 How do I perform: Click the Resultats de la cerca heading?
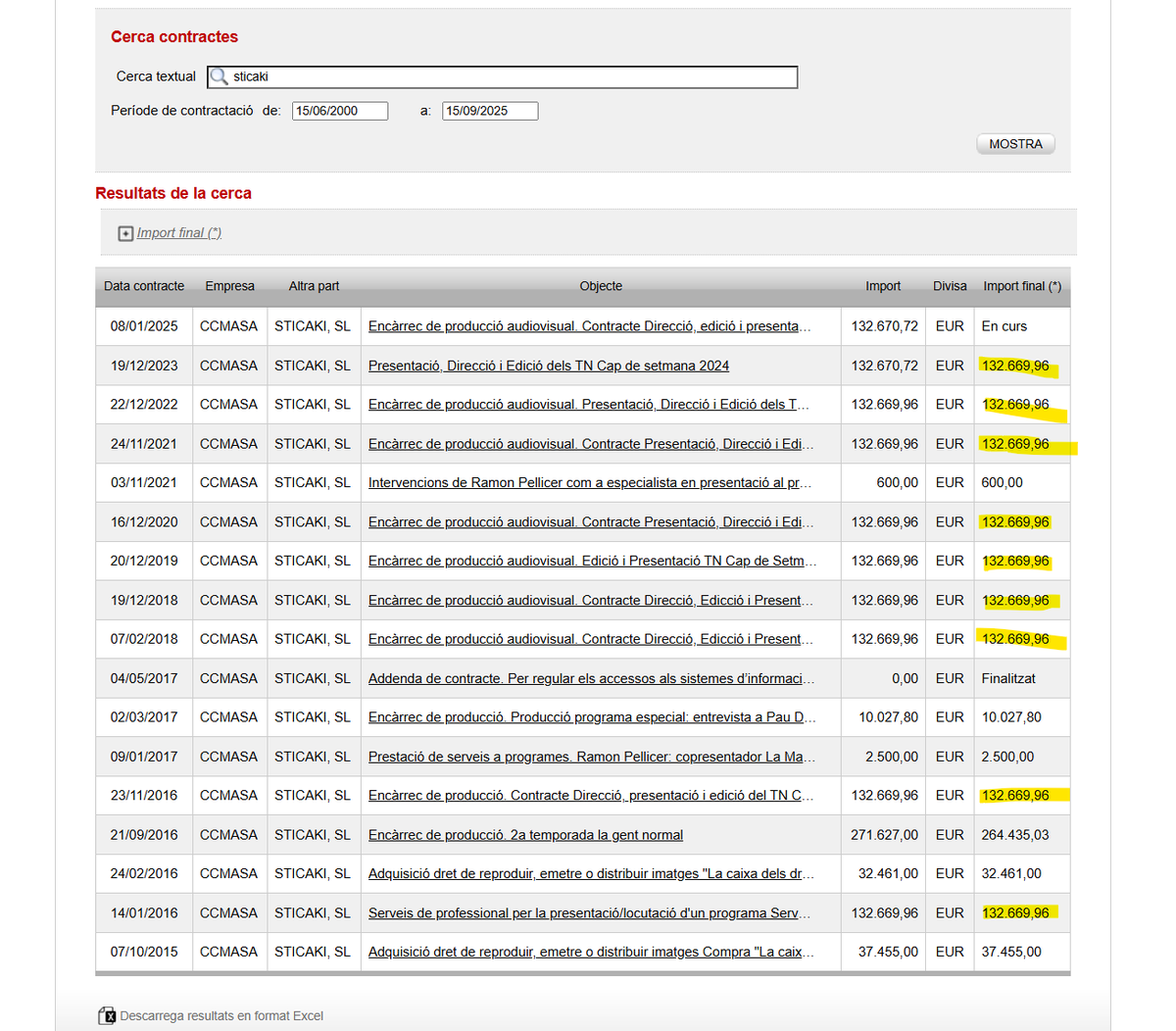point(173,193)
